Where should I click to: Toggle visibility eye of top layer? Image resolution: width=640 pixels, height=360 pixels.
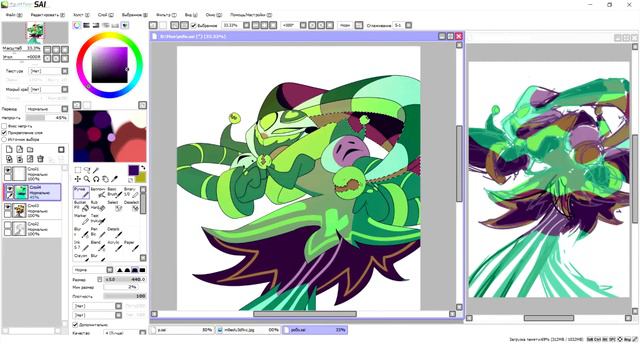click(8, 170)
